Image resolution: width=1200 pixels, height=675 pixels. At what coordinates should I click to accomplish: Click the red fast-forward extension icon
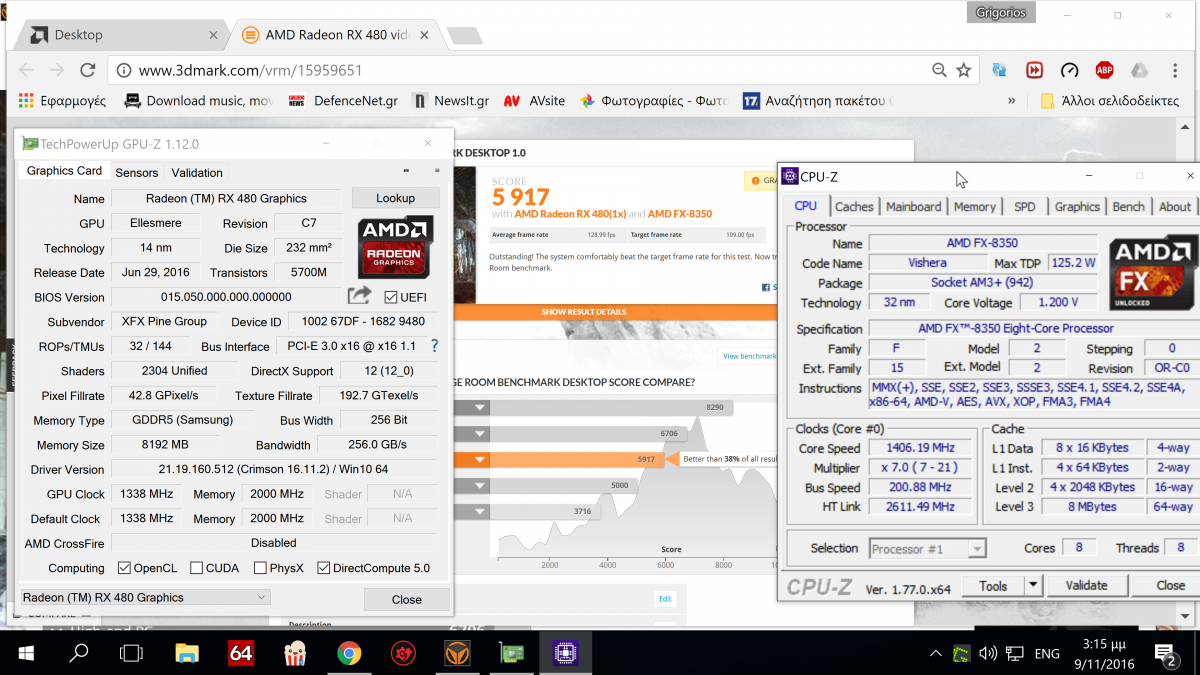[1034, 70]
